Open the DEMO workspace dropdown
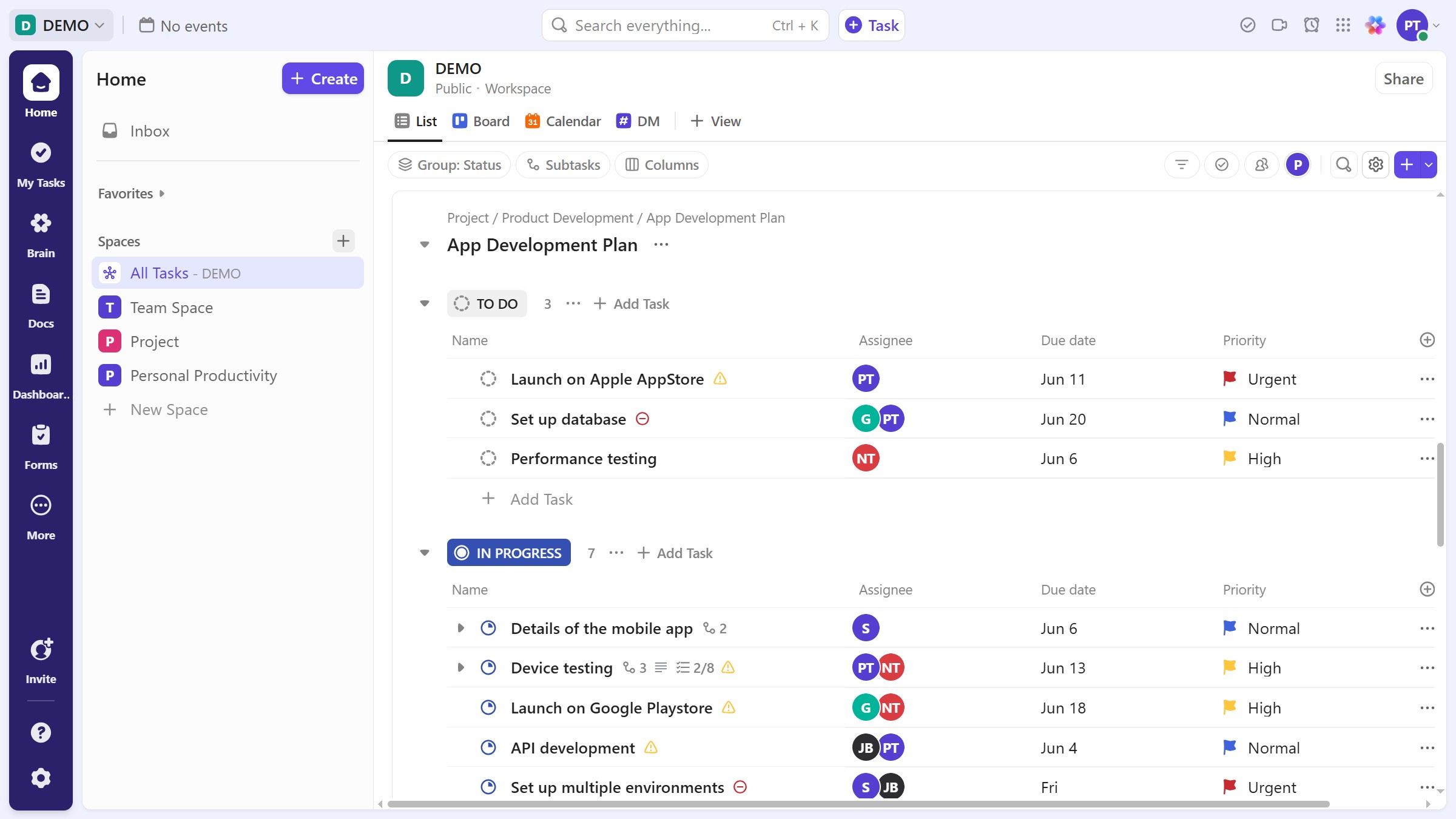Image resolution: width=1456 pixels, height=819 pixels. tap(61, 25)
